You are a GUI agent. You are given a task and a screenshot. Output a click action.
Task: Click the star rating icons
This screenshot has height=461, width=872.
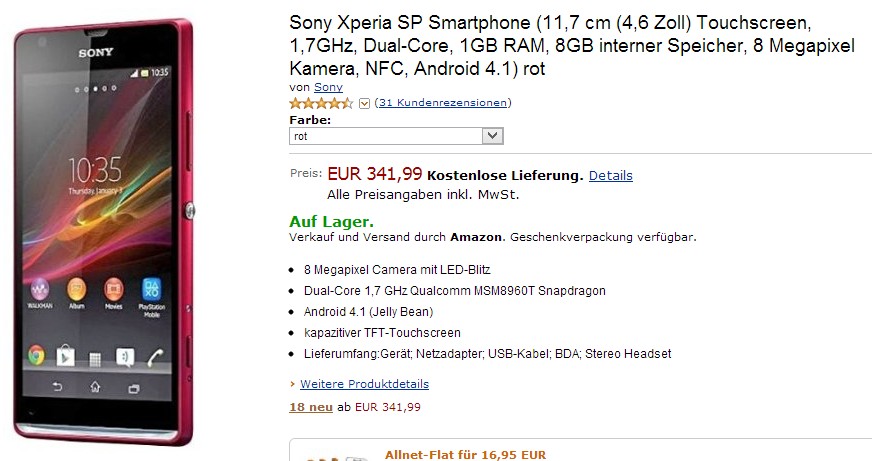click(x=321, y=103)
